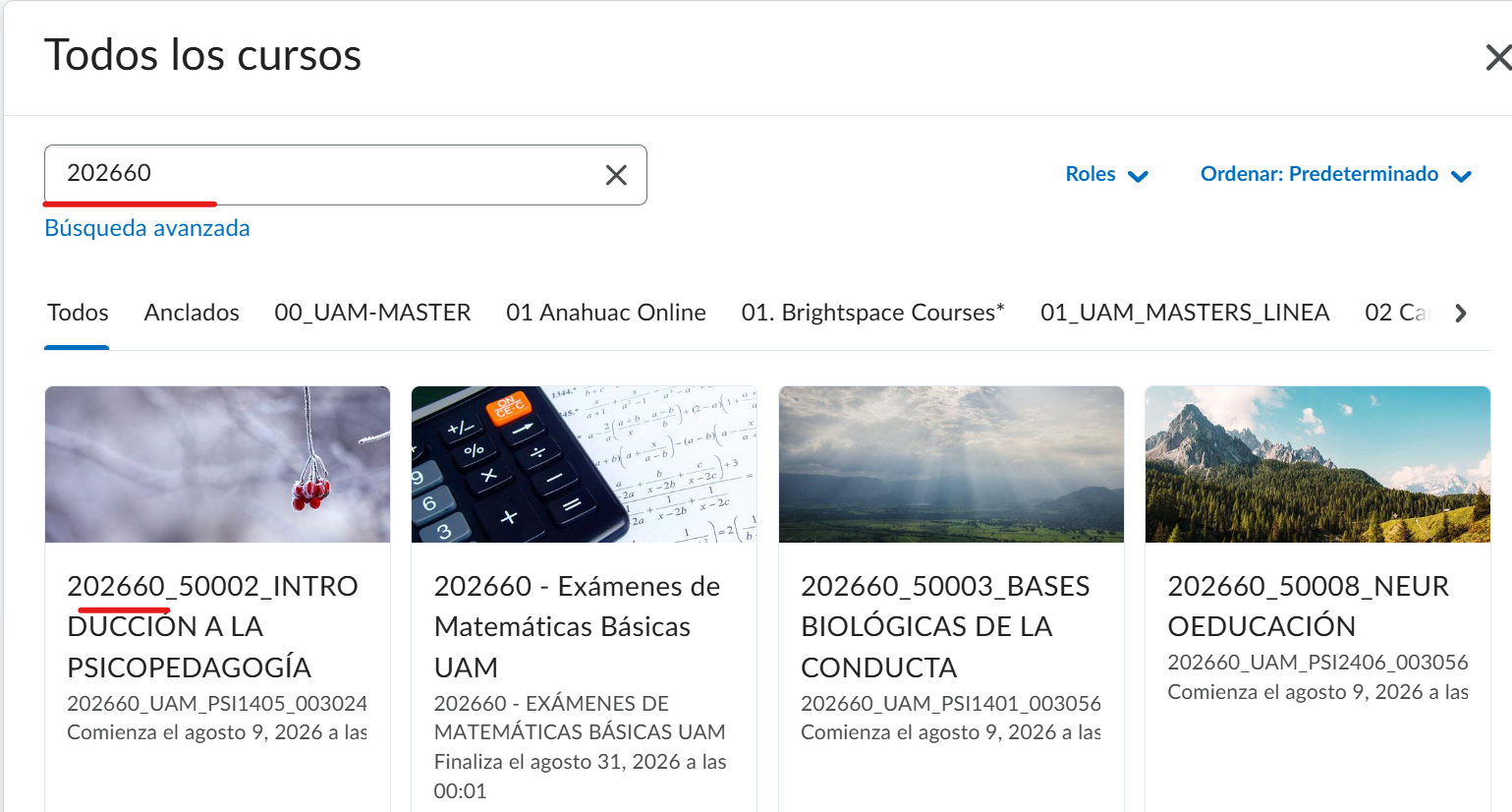Open the frosted berries course thumbnail

[x=217, y=464]
